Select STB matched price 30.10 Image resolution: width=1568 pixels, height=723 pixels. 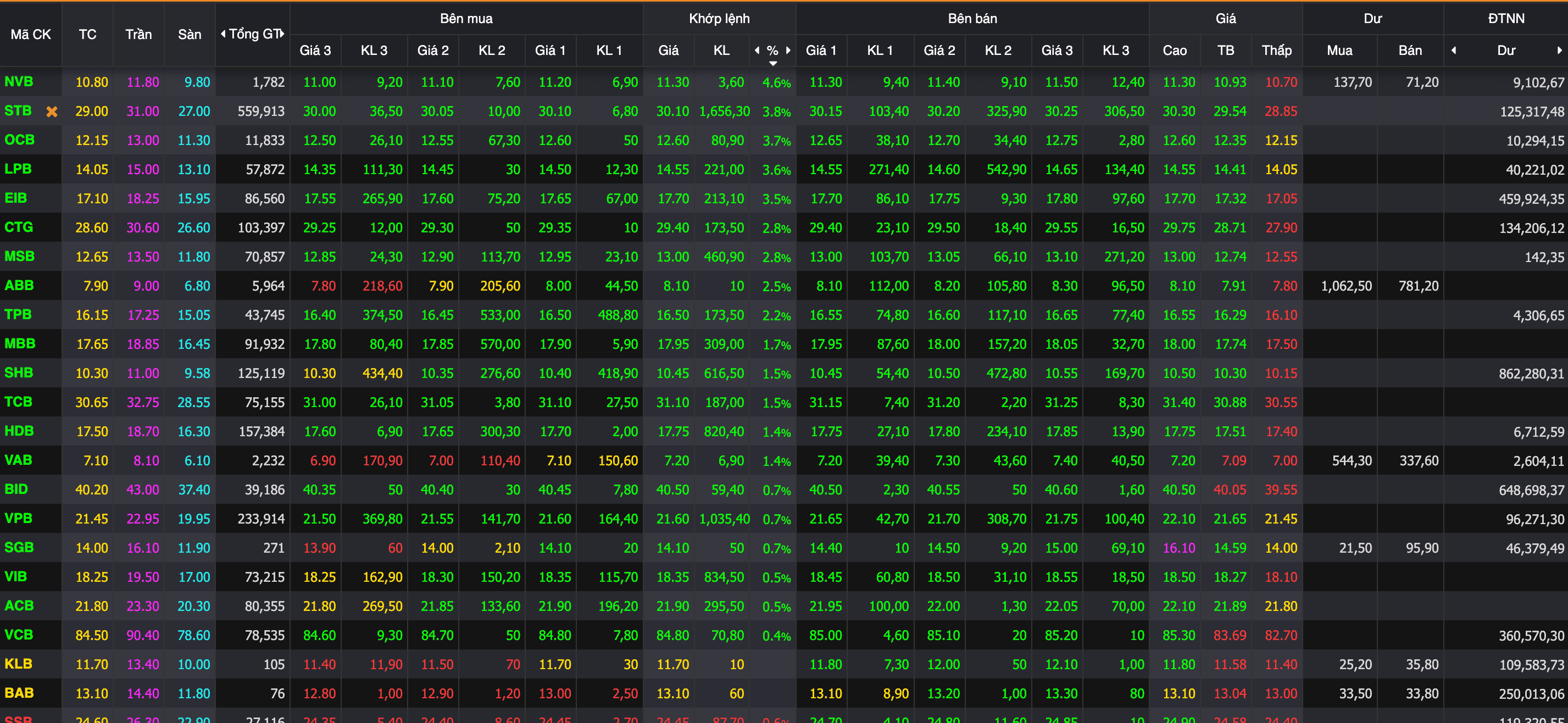[x=672, y=112]
